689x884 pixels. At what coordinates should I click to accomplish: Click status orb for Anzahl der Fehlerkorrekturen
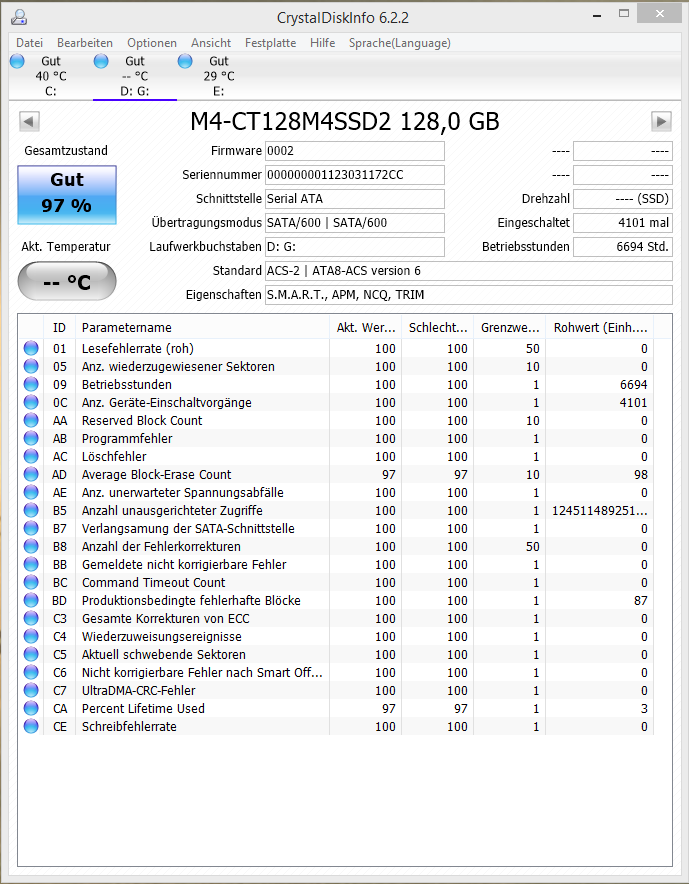[31, 547]
